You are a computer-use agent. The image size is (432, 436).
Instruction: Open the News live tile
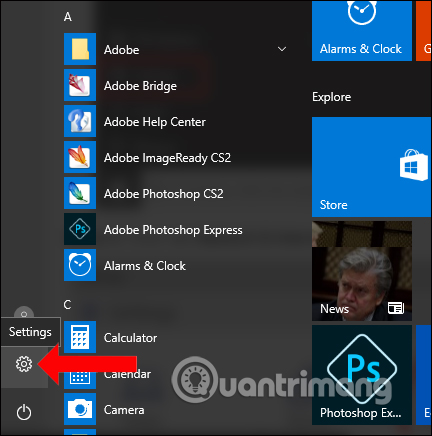[x=362, y=271]
